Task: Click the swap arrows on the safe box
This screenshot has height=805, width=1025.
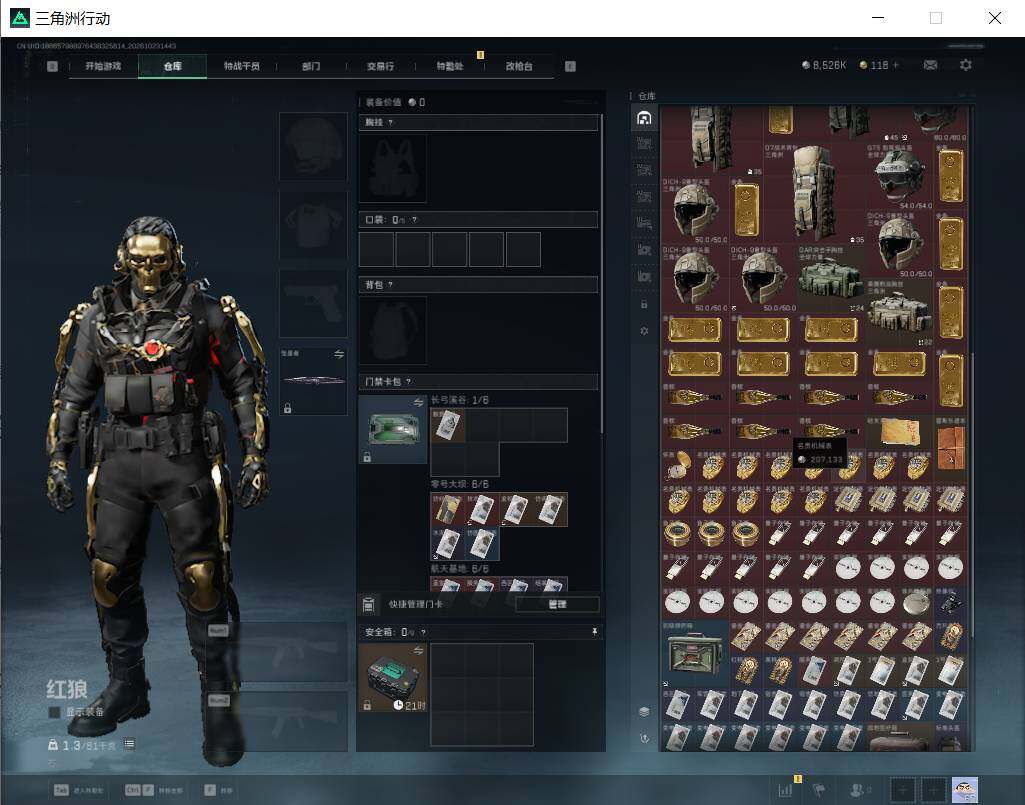Action: [x=418, y=650]
